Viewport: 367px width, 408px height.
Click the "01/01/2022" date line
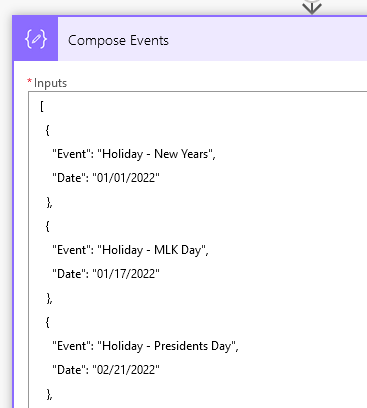tap(106, 178)
